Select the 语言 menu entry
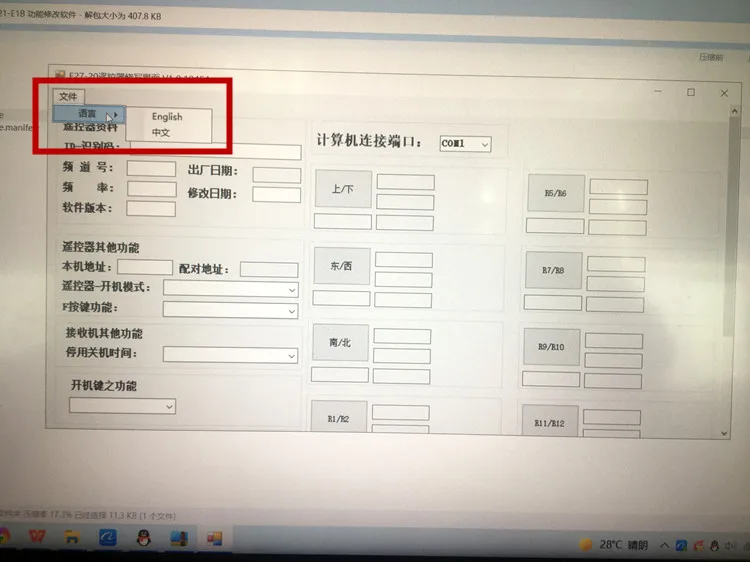Screen dimensions: 750x562 89,114
